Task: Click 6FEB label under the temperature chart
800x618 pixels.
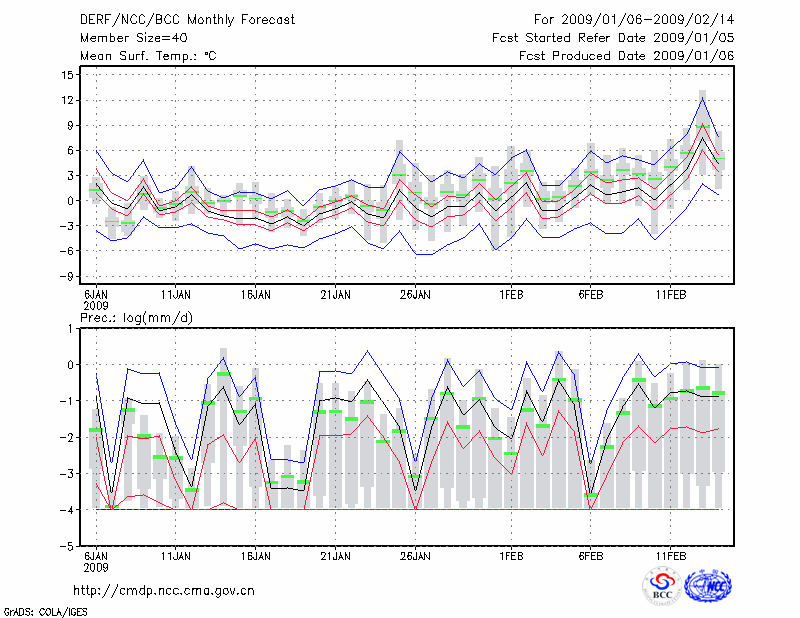Action: click(x=590, y=295)
